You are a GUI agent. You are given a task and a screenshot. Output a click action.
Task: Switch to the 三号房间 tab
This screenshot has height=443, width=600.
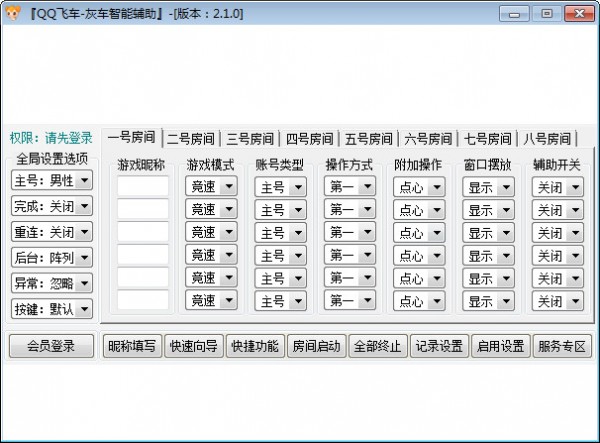coord(250,139)
